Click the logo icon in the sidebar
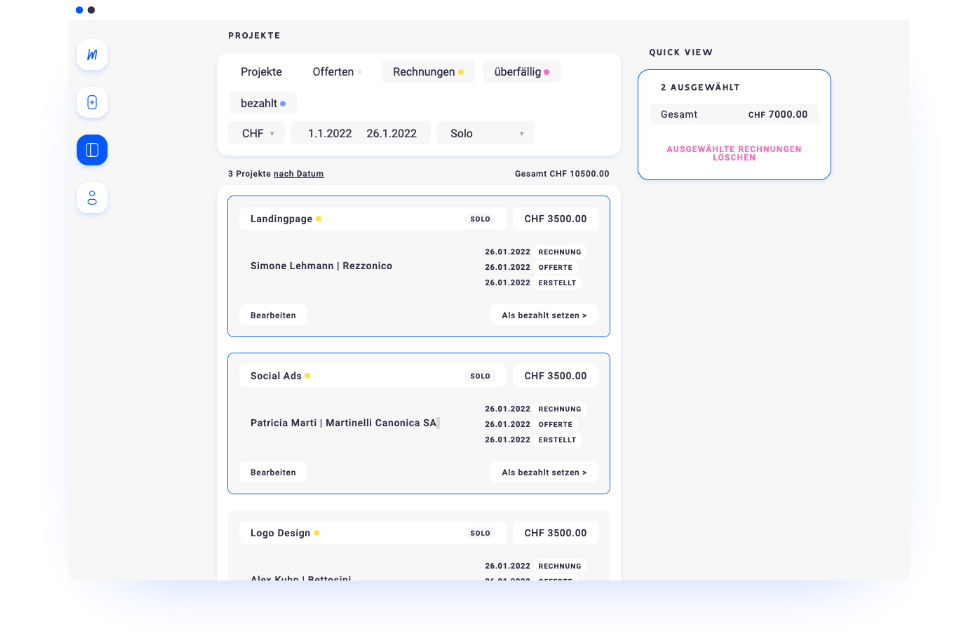Image resolution: width=979 pixels, height=642 pixels. pos(92,54)
